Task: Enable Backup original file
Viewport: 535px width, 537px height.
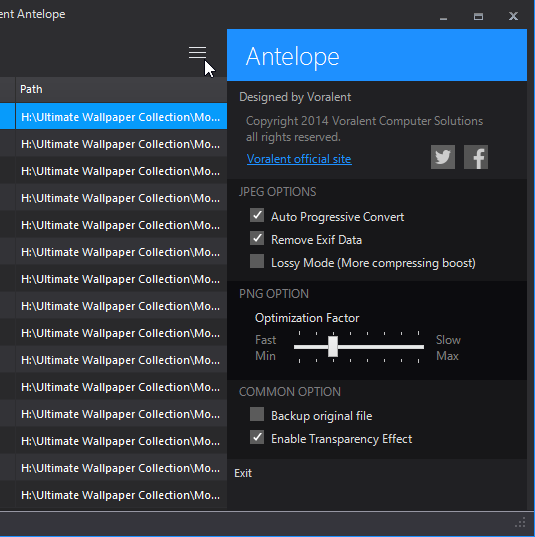Action: (x=257, y=414)
